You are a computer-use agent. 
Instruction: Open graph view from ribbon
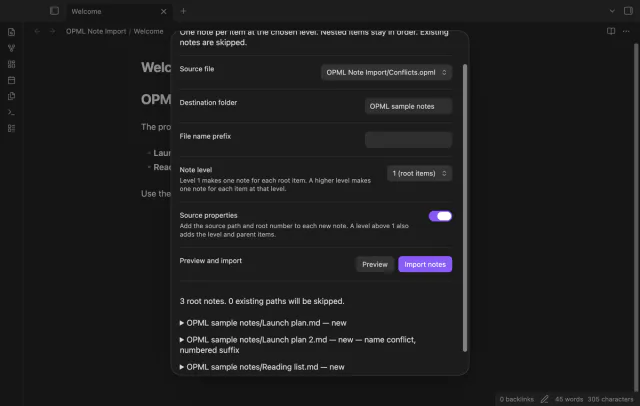pyautogui.click(x=11, y=48)
